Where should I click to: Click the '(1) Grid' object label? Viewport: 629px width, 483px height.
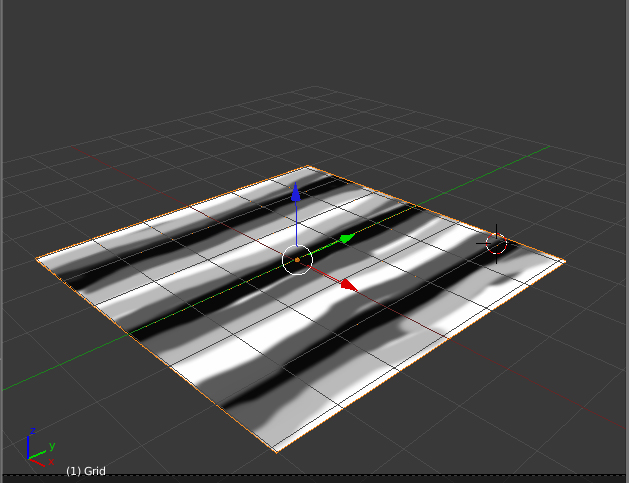coord(86,471)
